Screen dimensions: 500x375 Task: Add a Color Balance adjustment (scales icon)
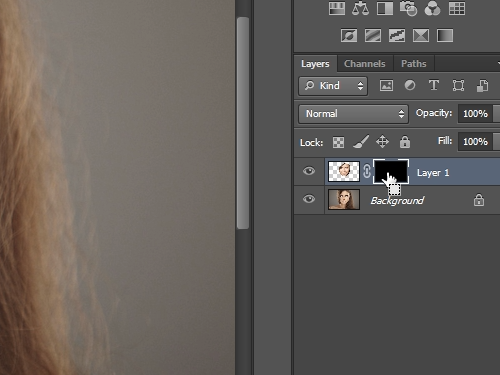[x=361, y=8]
